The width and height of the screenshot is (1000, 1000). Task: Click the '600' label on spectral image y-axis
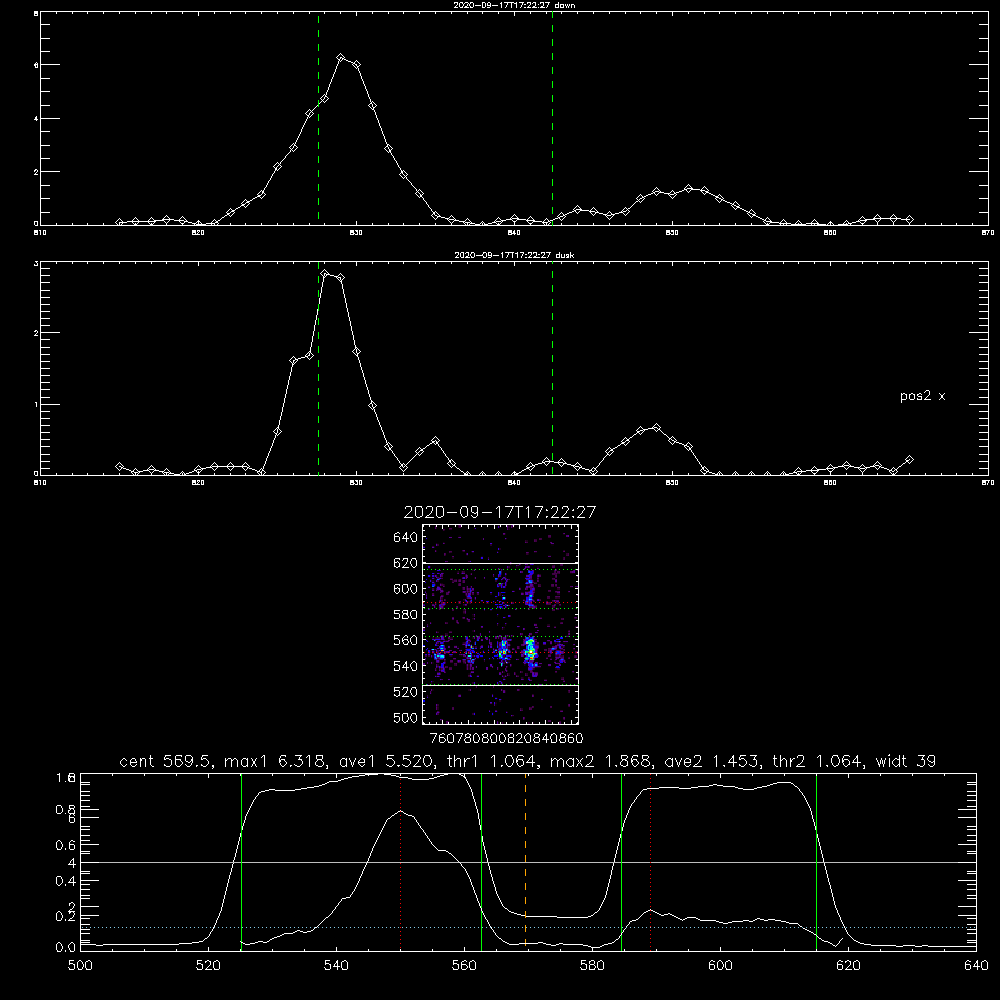406,589
